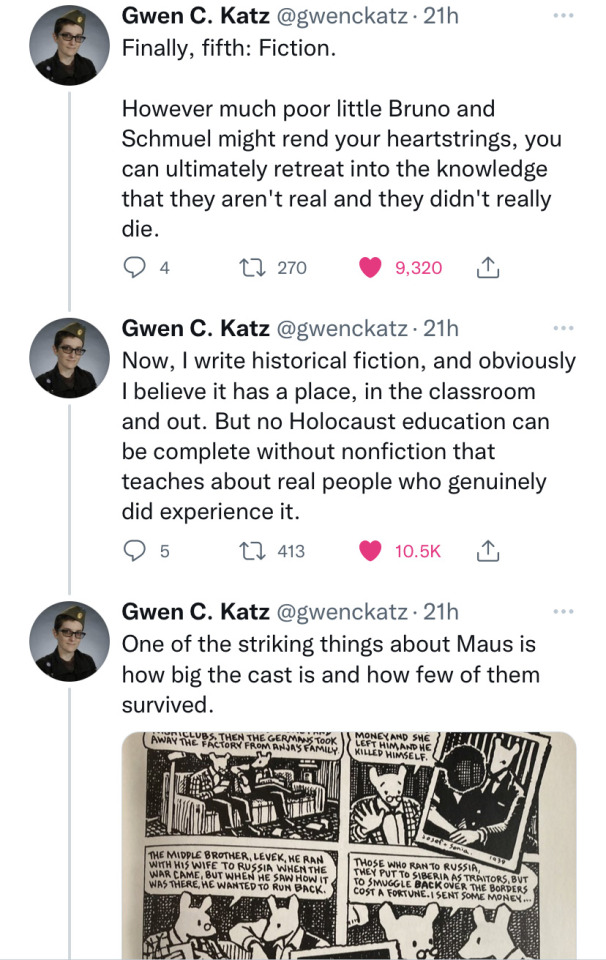Share the 'Finally, fifth: Fiction' tweet
The image size is (606, 960).
coord(488,267)
